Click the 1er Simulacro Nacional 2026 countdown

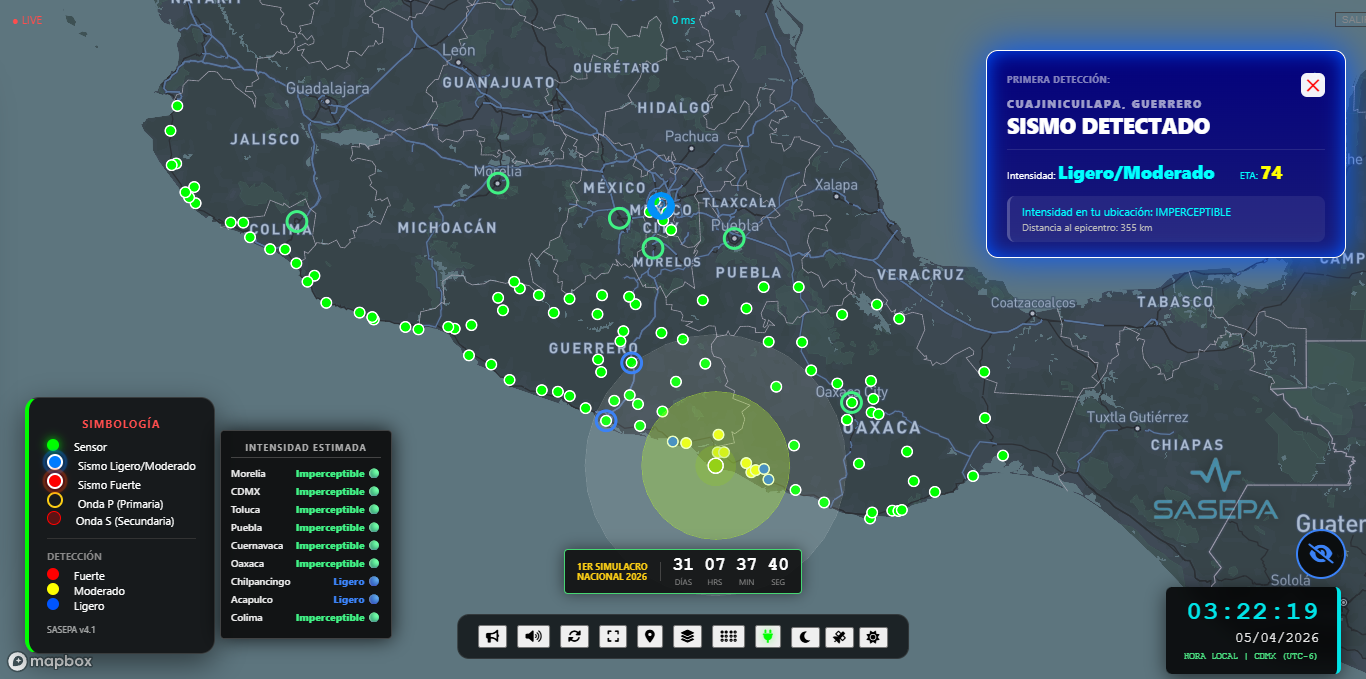click(x=683, y=571)
